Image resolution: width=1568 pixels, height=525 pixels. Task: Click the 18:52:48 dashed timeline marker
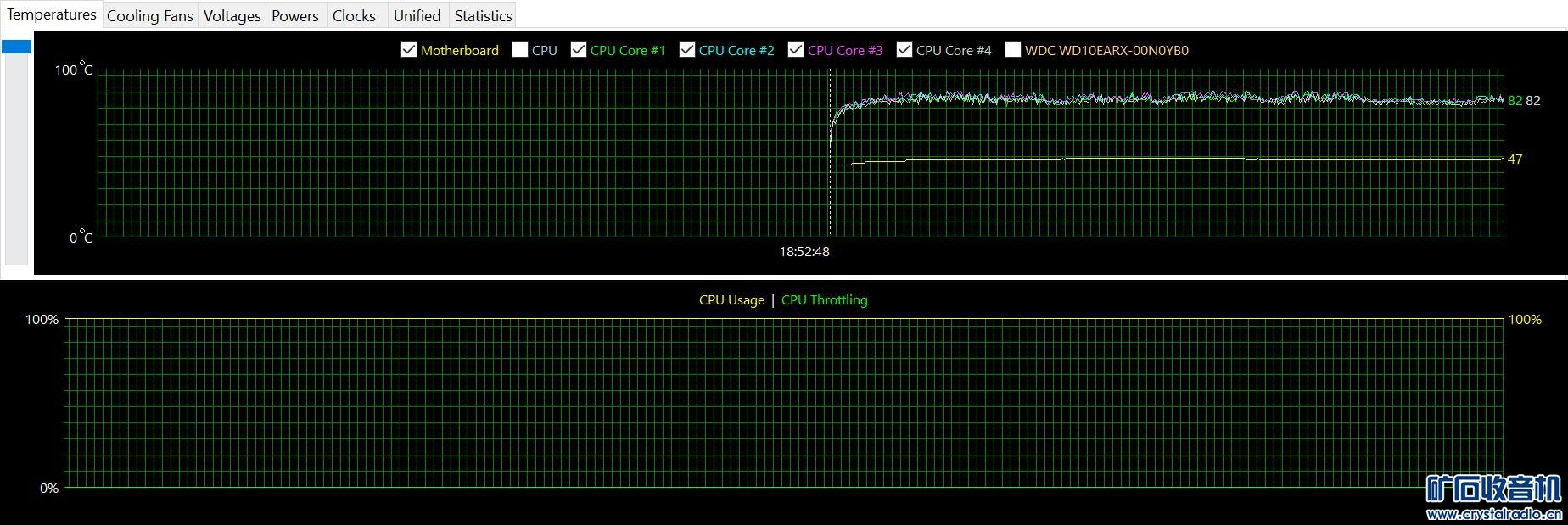(830, 153)
